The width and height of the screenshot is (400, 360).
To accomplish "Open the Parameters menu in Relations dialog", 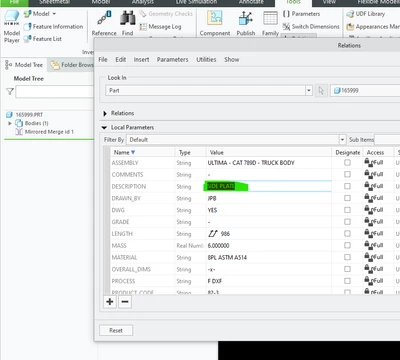I will pos(172,59).
